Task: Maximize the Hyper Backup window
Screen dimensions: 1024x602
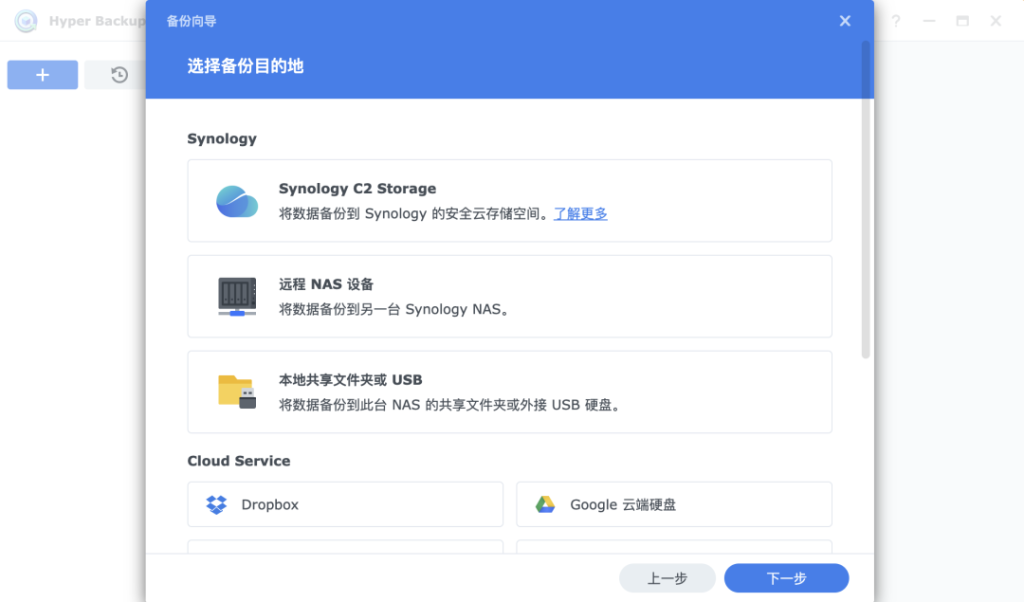Action: click(962, 21)
